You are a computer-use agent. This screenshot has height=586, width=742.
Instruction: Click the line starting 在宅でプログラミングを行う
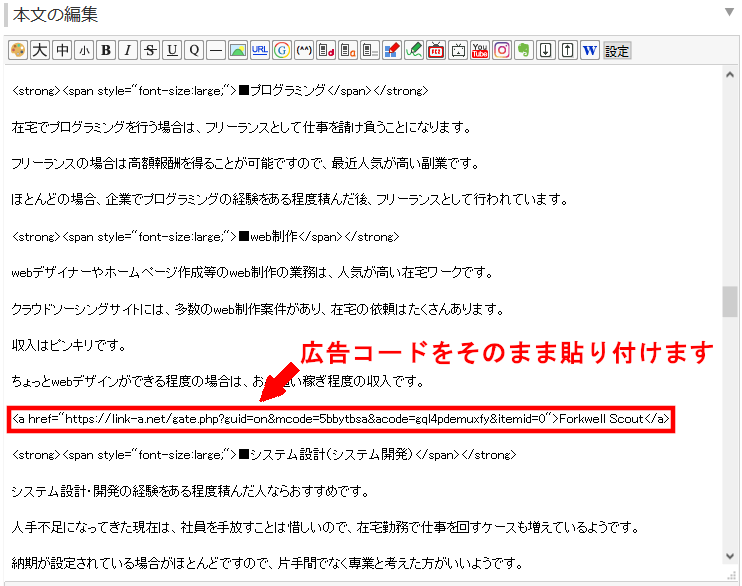point(241,127)
